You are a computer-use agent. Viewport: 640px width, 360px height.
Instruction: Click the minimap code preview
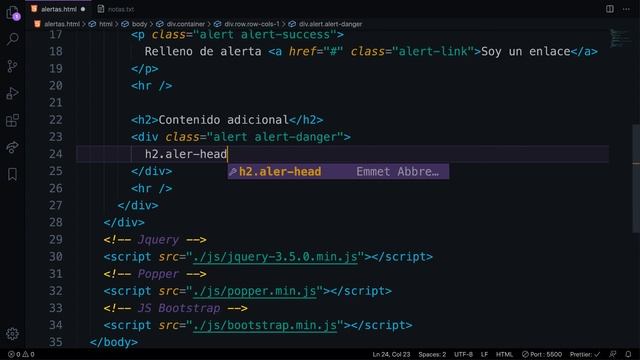click(x=620, y=38)
